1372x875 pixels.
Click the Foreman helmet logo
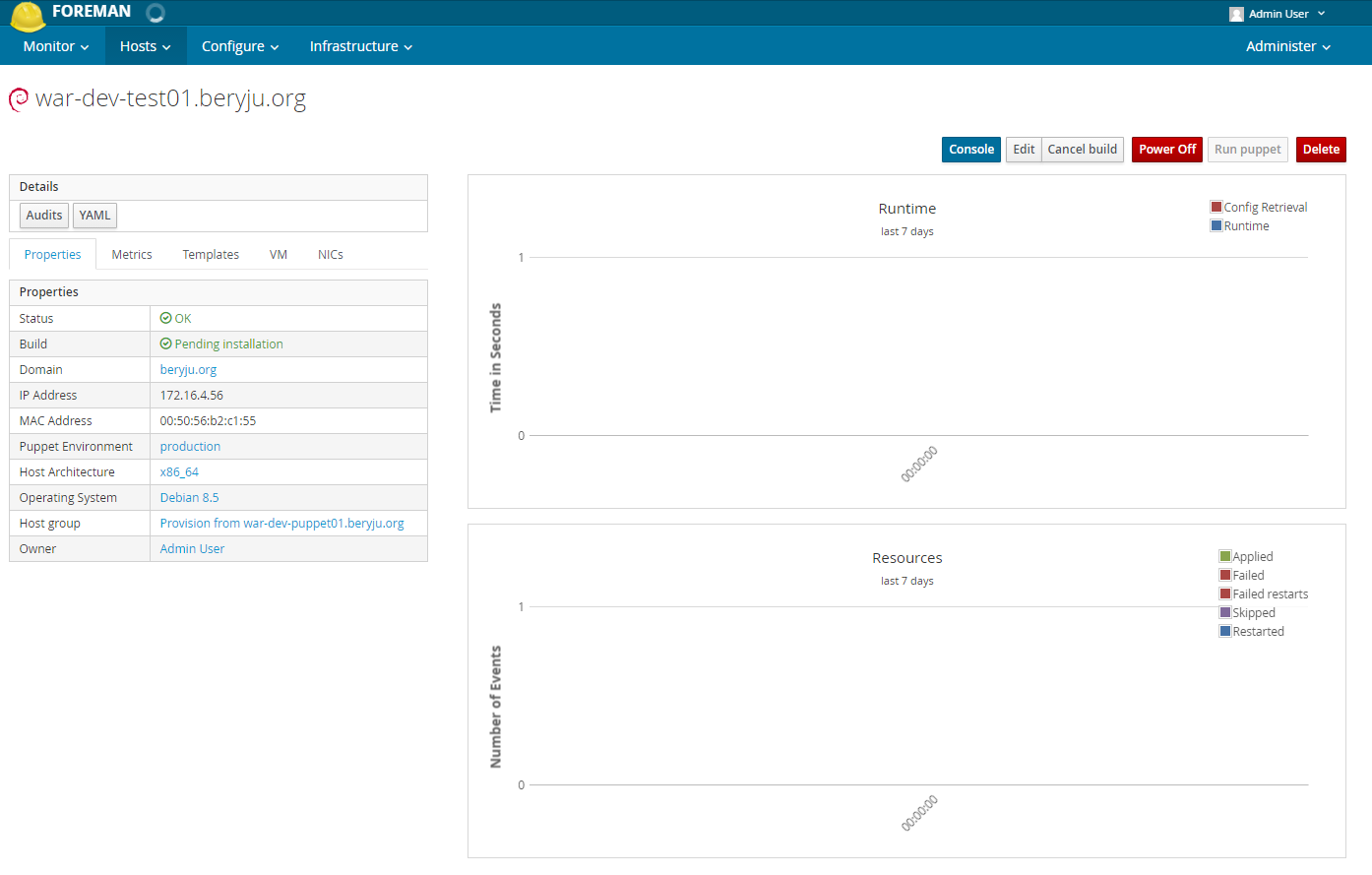click(x=28, y=16)
